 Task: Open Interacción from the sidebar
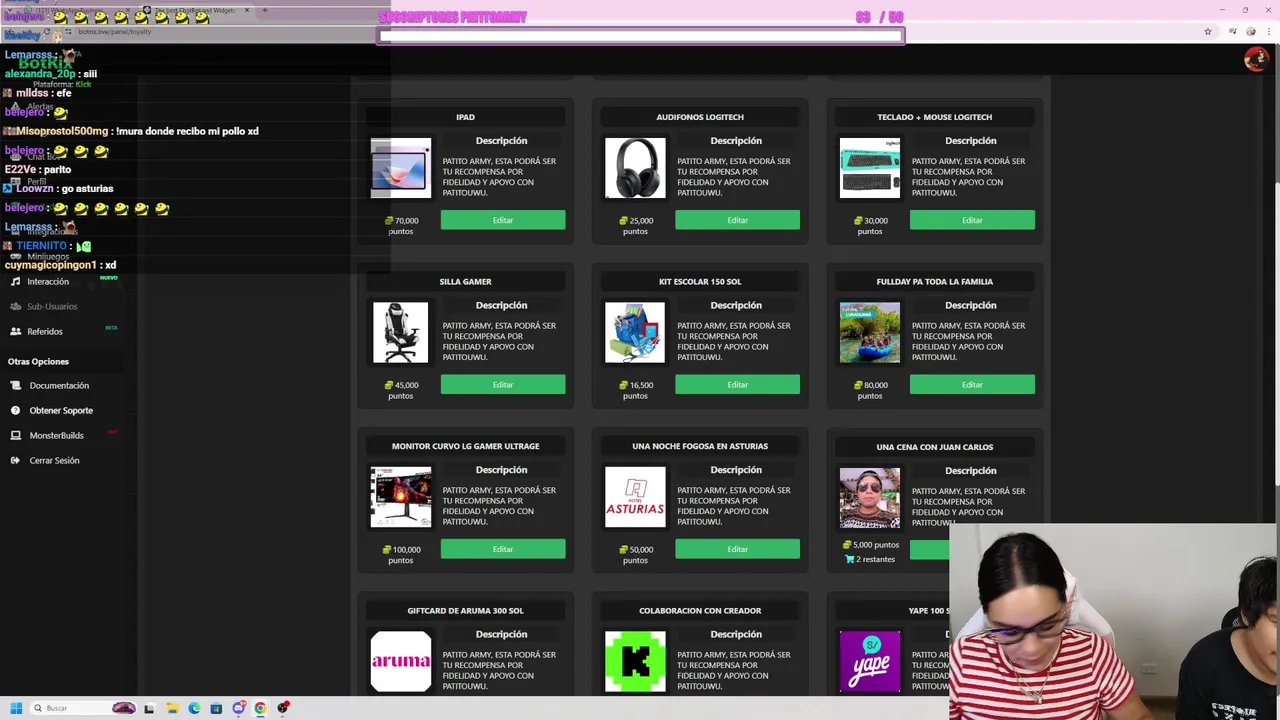pyautogui.click(x=48, y=282)
